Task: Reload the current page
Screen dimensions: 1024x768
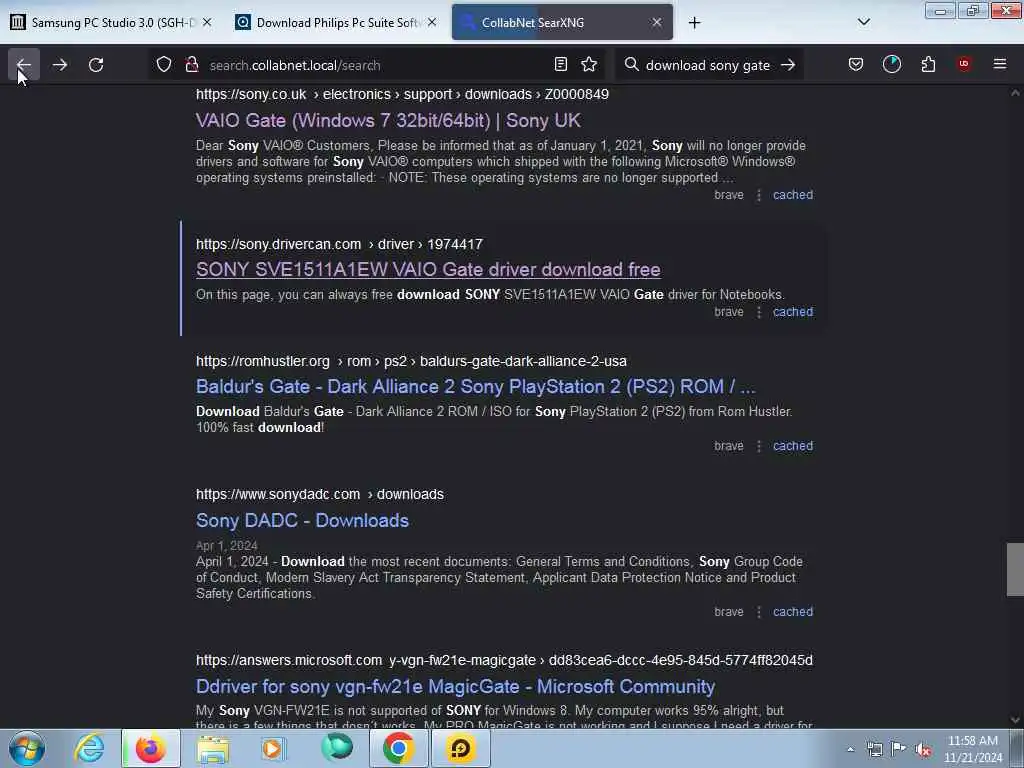Action: click(x=96, y=65)
